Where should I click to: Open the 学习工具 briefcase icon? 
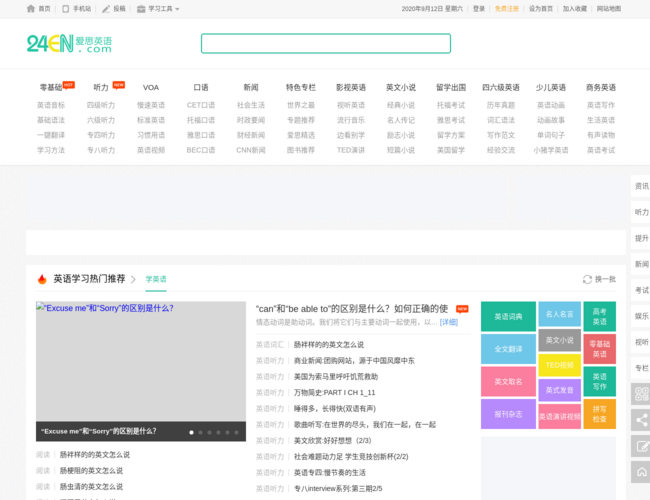(141, 9)
